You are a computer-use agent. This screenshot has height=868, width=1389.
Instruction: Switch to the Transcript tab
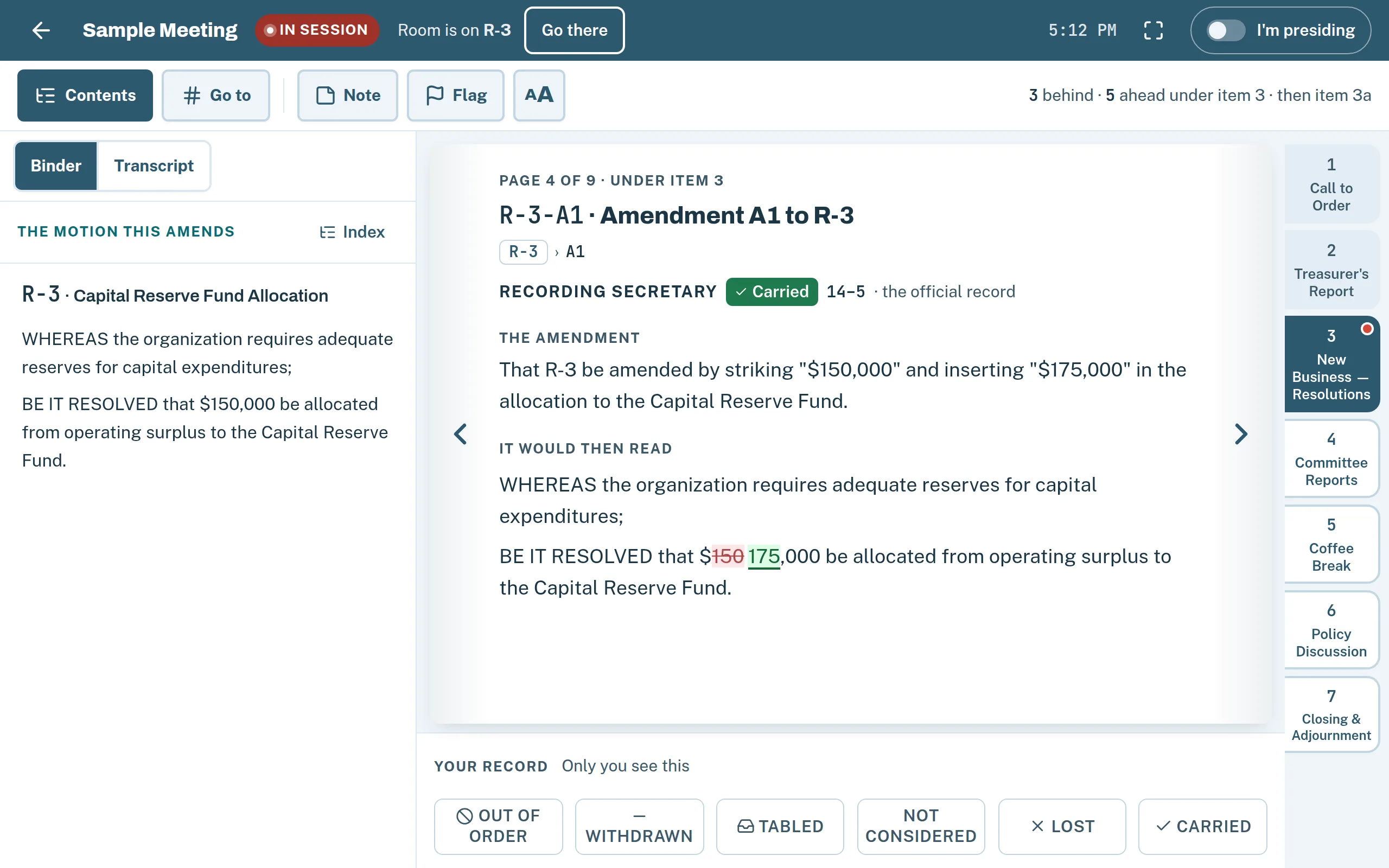(154, 166)
